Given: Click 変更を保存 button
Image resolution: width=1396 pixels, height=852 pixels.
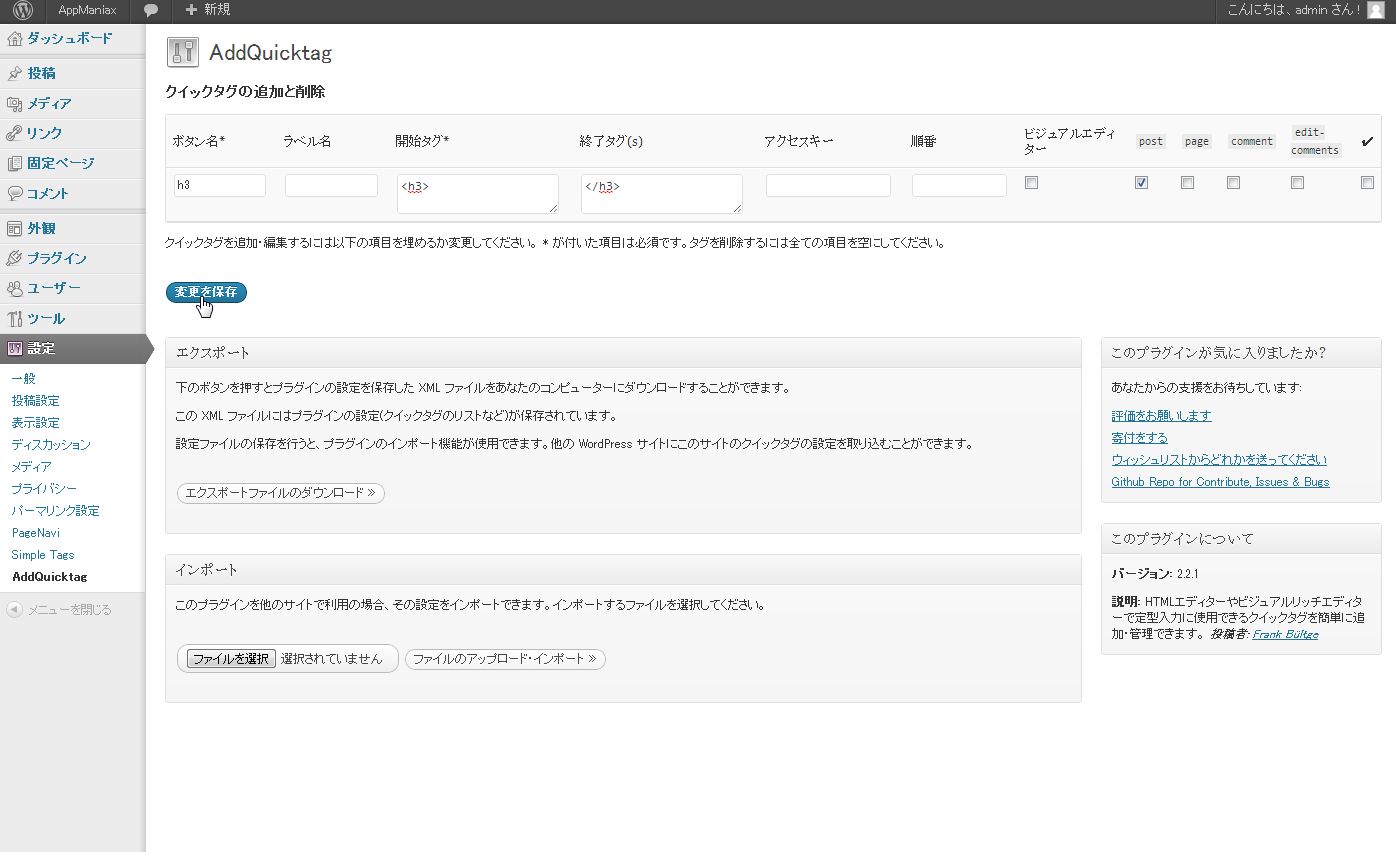Looking at the screenshot, I should click(206, 292).
